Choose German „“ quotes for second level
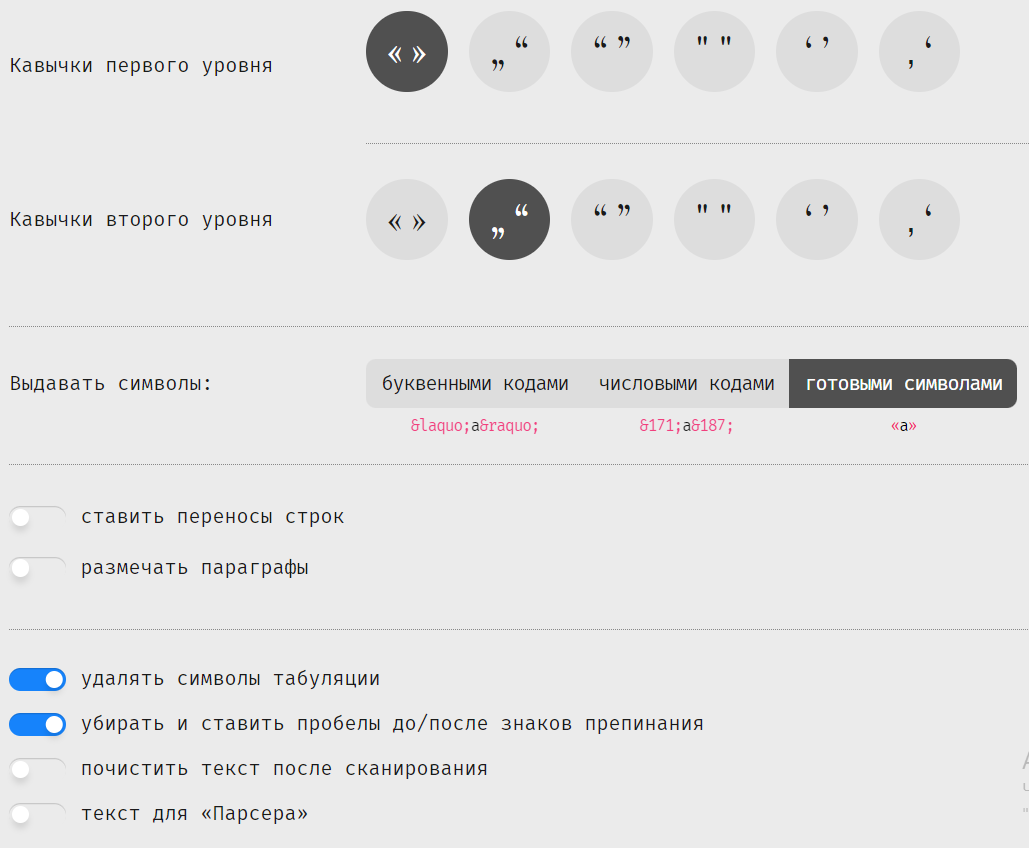Viewport: 1029px width, 848px height. click(x=509, y=220)
